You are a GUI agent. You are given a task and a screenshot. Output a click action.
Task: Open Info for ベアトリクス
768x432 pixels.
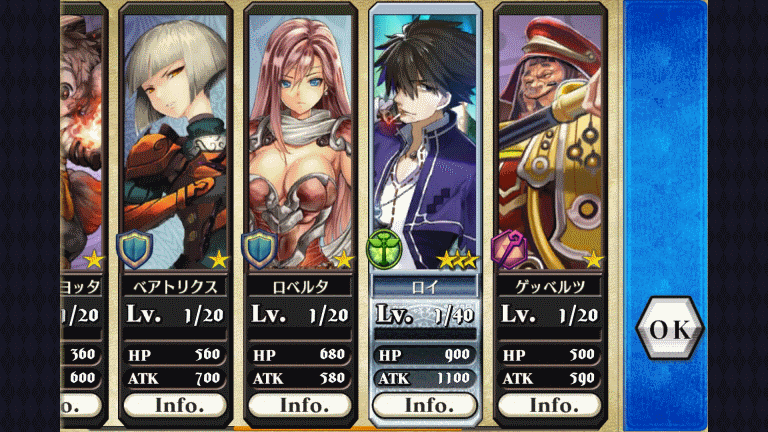pyautogui.click(x=175, y=405)
